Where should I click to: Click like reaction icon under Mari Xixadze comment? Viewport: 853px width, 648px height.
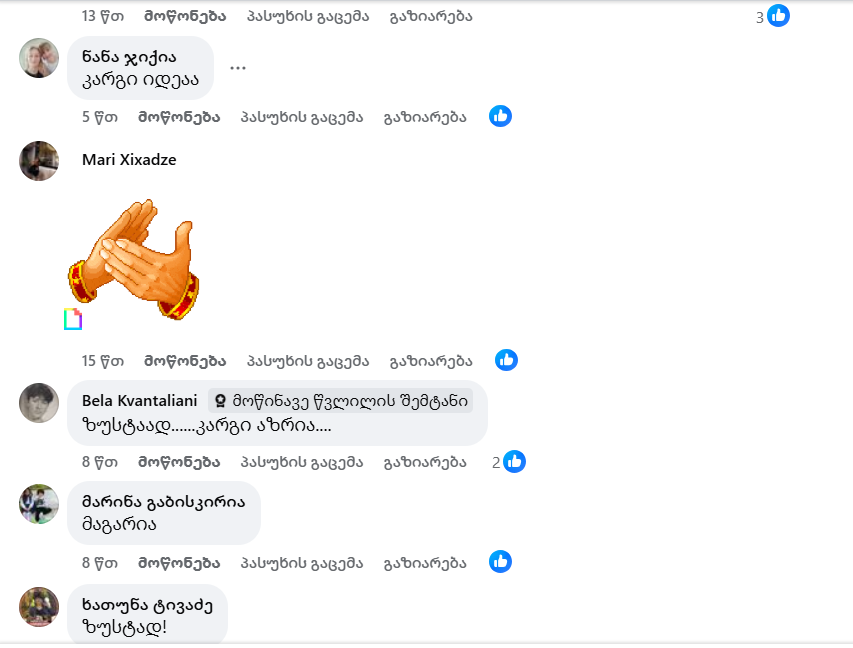(506, 360)
